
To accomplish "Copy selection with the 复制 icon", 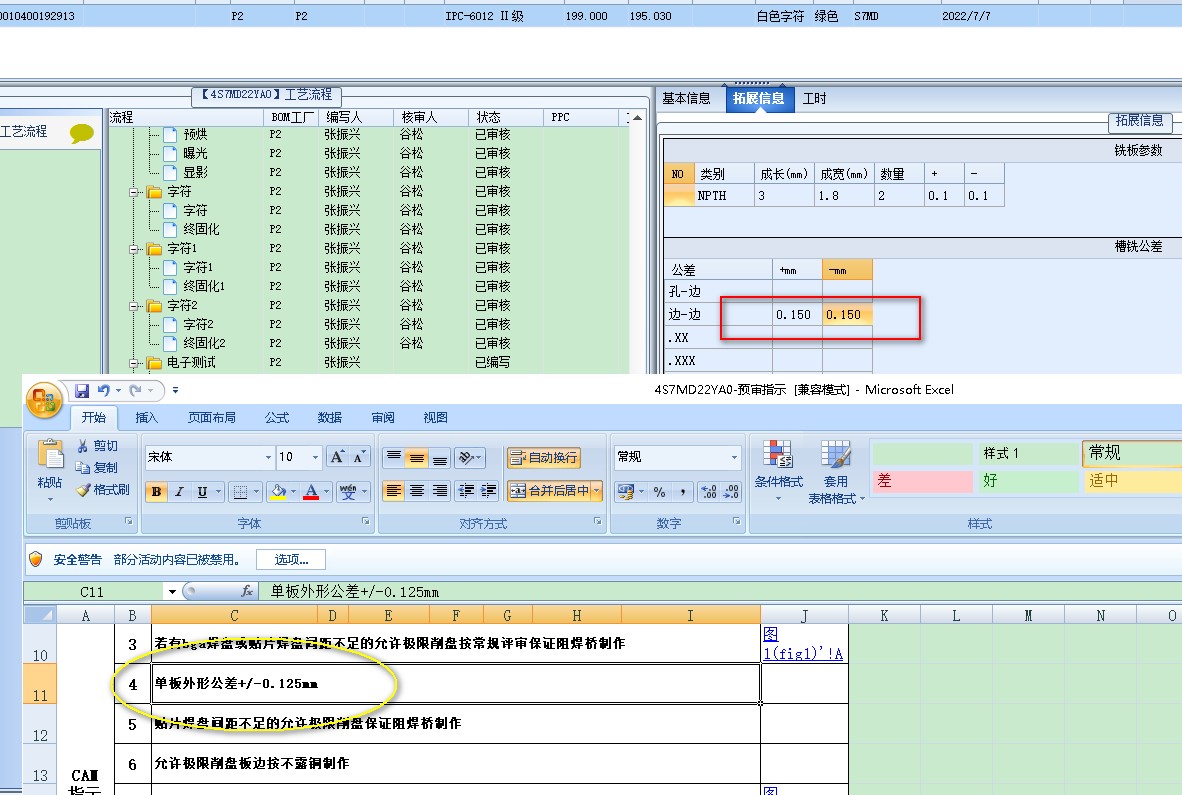I will coord(97,468).
